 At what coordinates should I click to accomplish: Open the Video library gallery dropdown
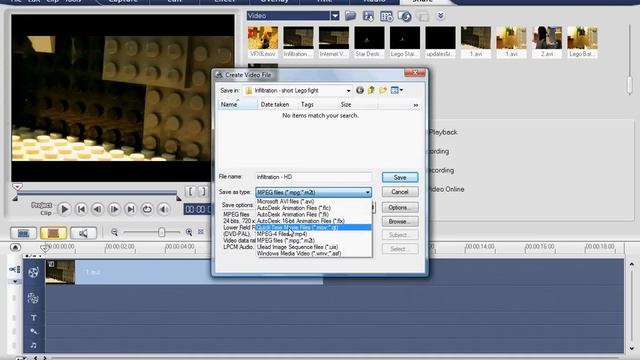pos(335,16)
